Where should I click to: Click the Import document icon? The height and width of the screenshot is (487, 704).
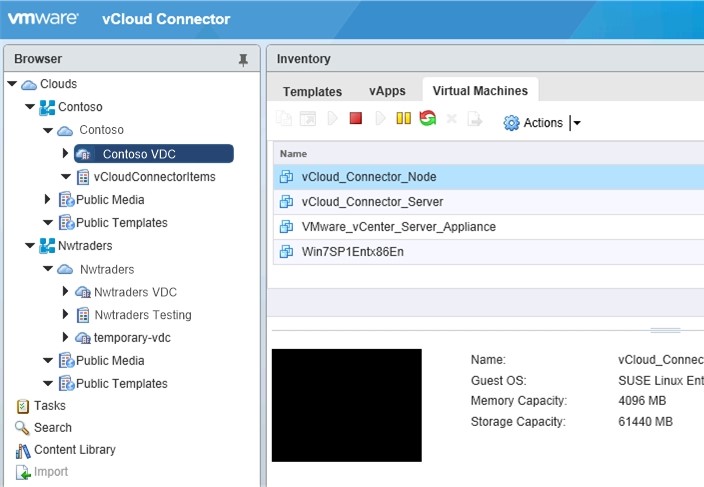(x=23, y=472)
